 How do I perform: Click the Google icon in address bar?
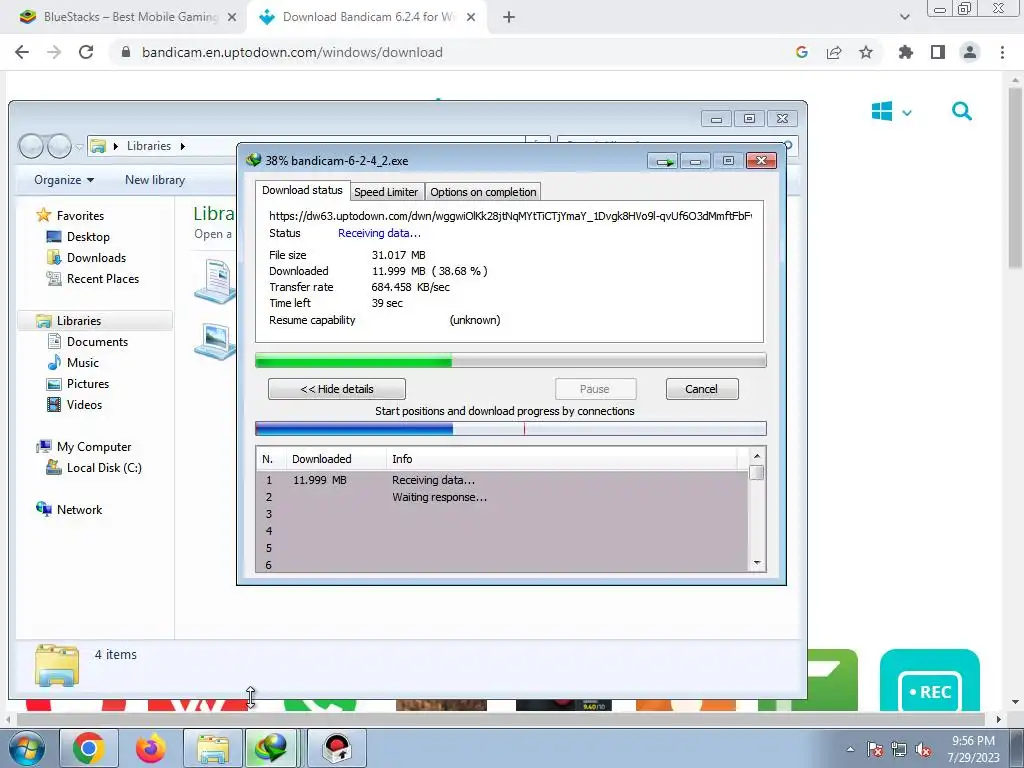coord(802,52)
